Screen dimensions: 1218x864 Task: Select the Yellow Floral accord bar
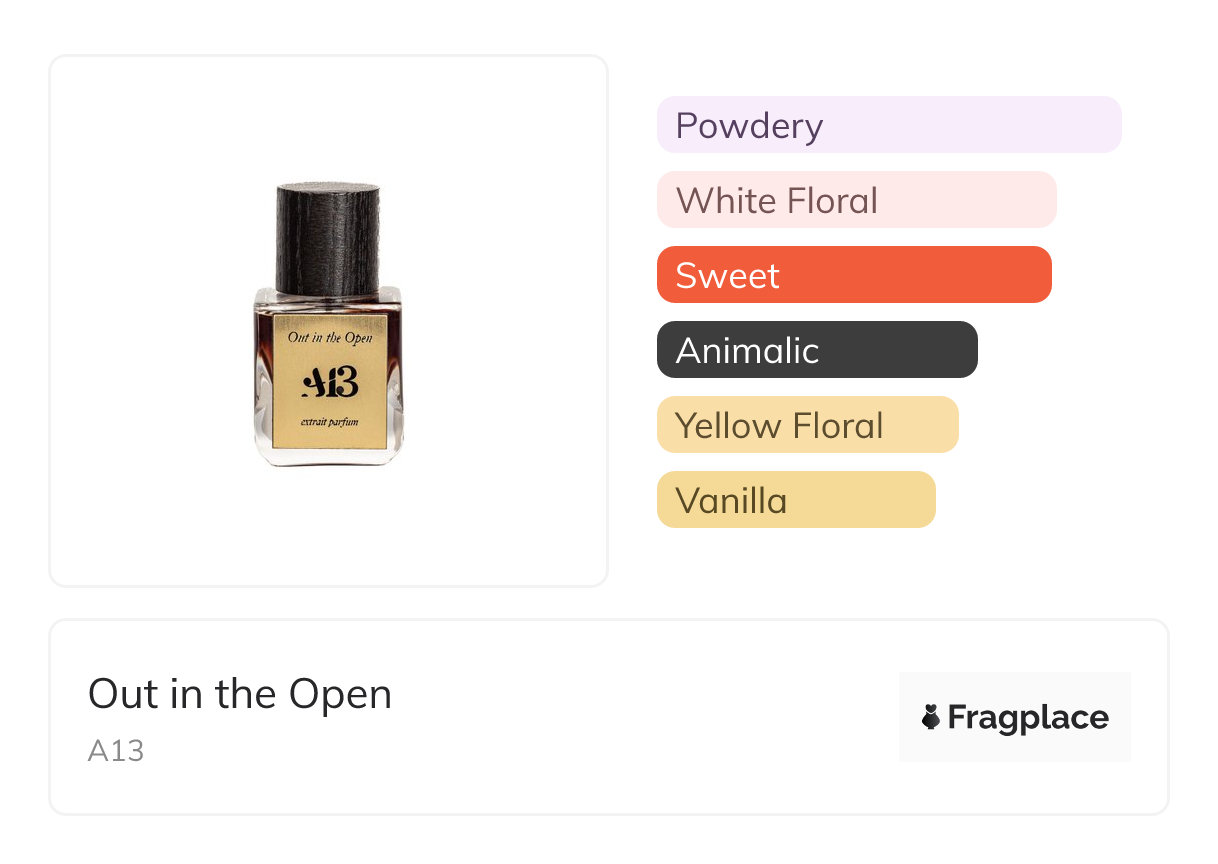click(x=807, y=425)
